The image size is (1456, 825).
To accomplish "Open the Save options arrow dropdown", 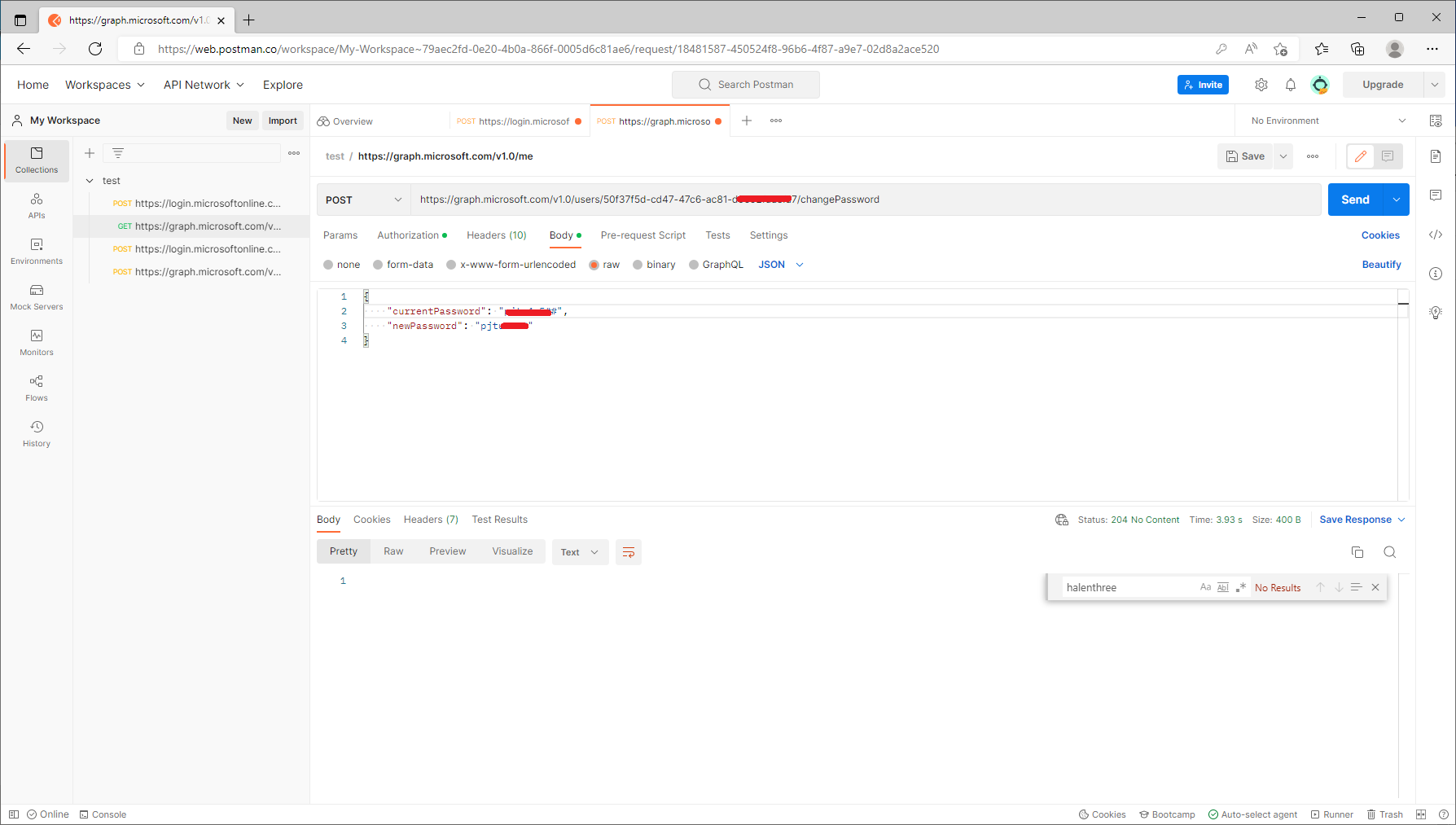I will click(x=1283, y=156).
